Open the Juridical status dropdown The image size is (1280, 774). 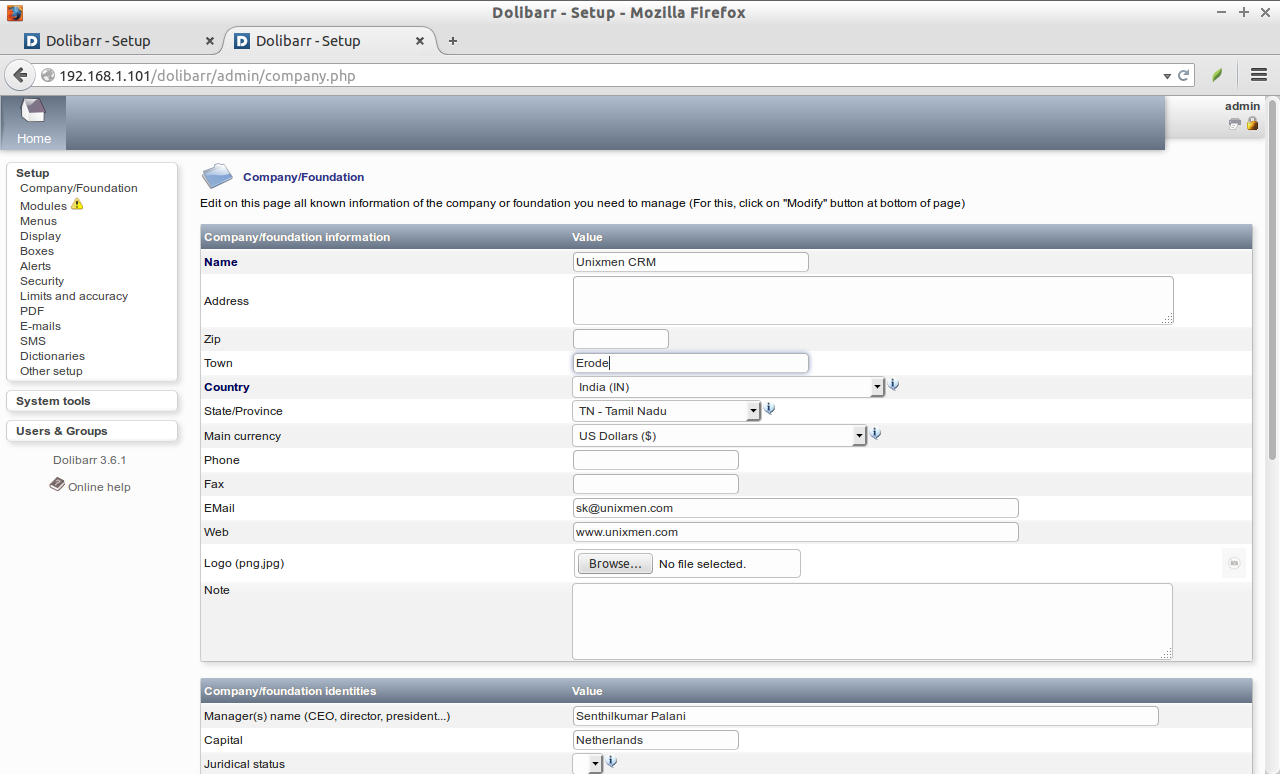[587, 764]
